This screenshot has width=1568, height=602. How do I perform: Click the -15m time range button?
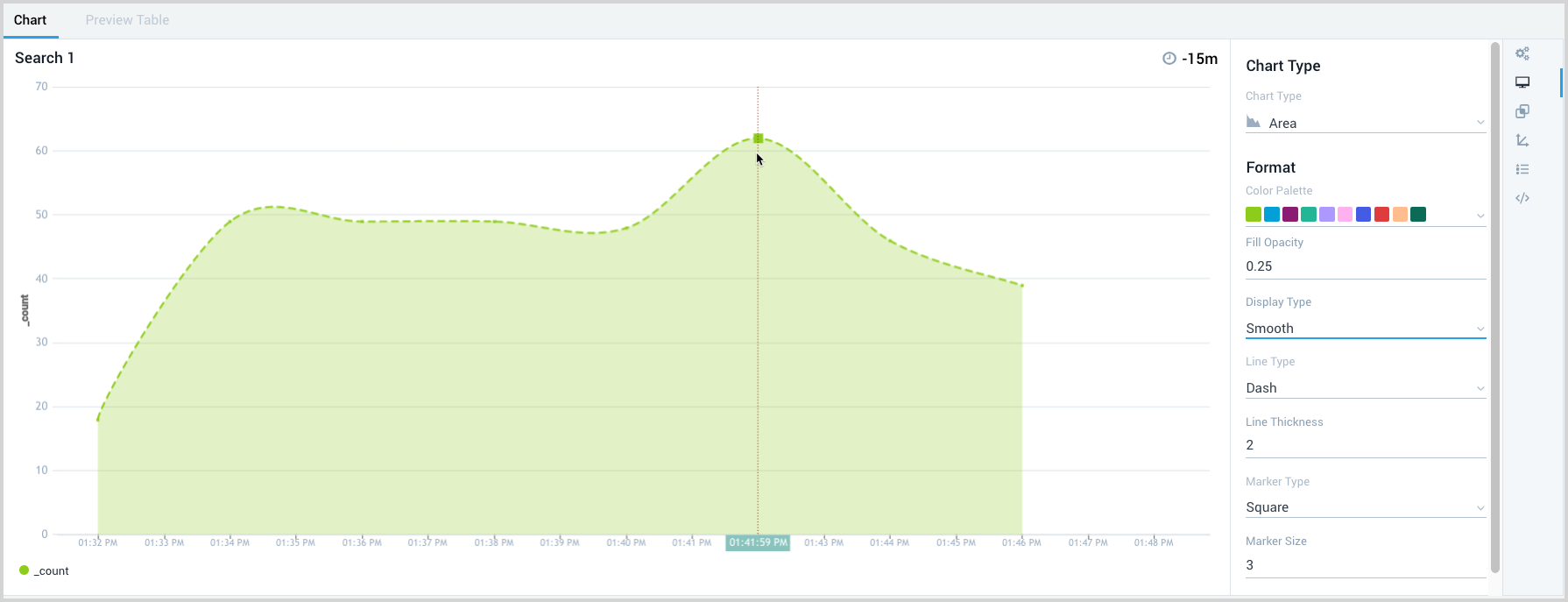tap(1199, 59)
